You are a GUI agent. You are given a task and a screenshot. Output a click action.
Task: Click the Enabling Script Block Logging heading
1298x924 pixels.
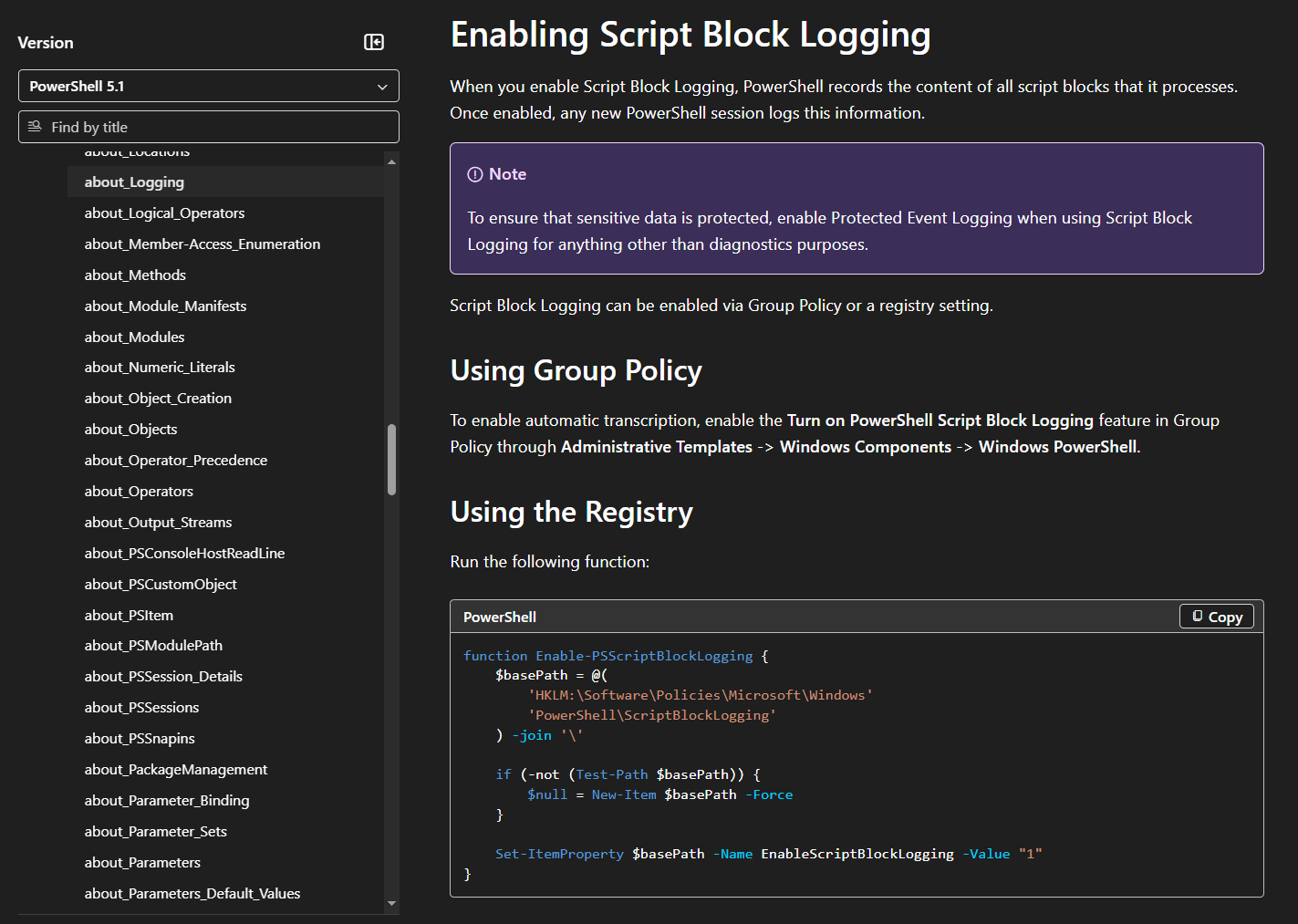691,35
